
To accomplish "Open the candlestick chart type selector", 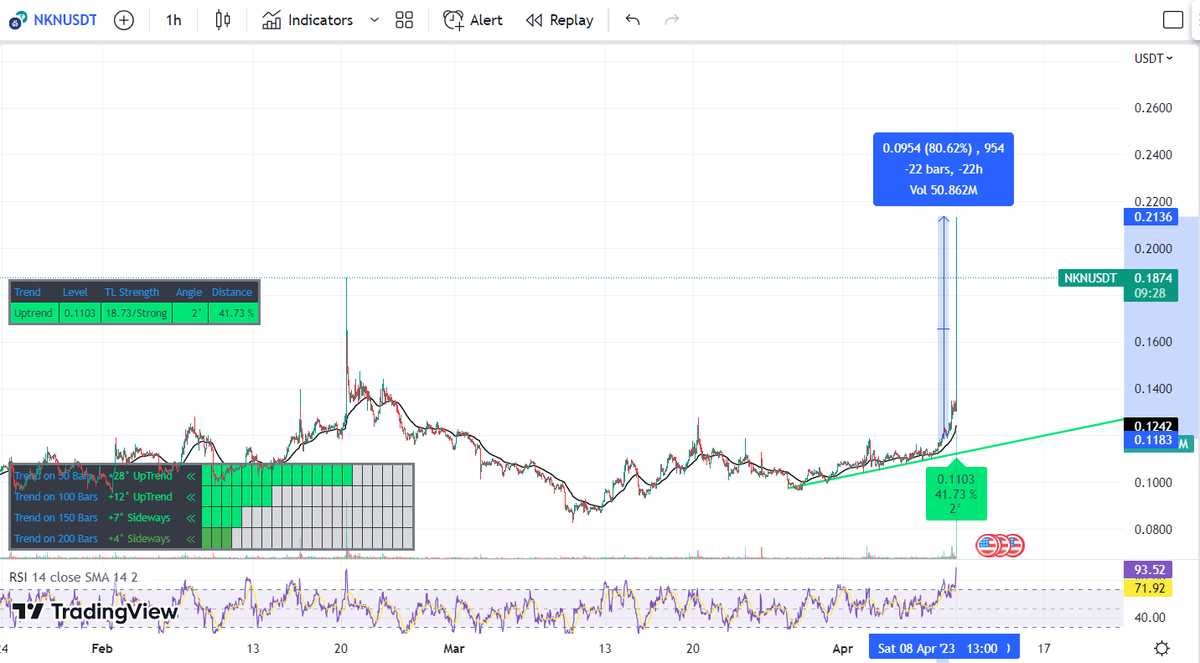I will point(223,20).
